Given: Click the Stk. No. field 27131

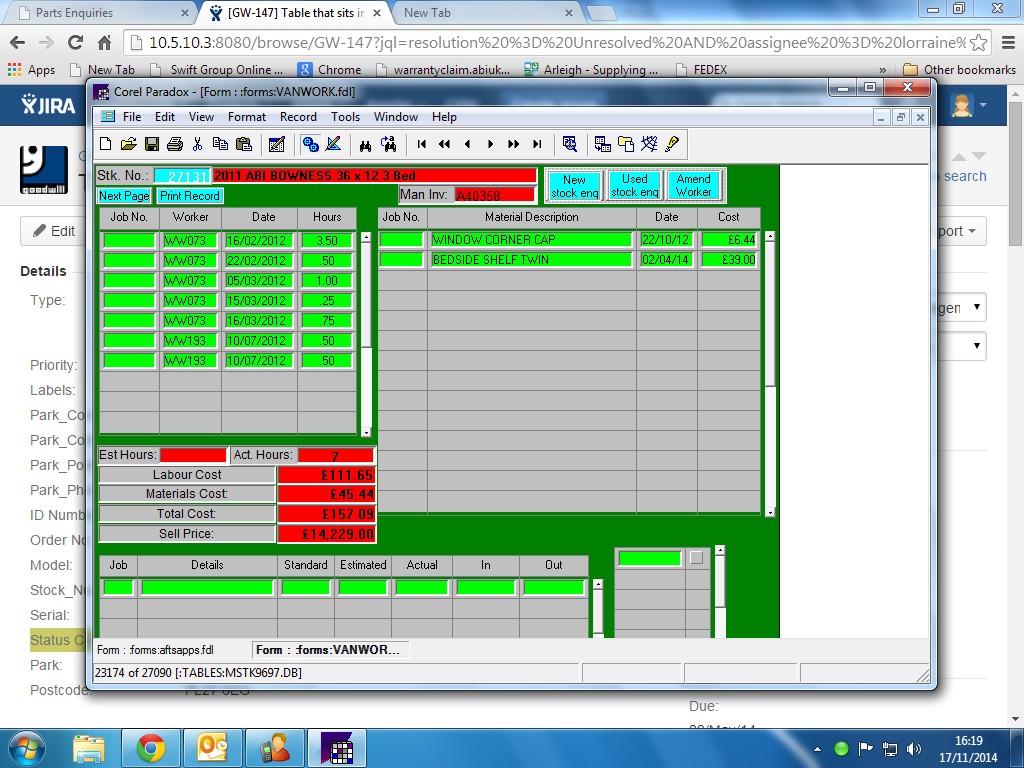Looking at the screenshot, I should 182,176.
